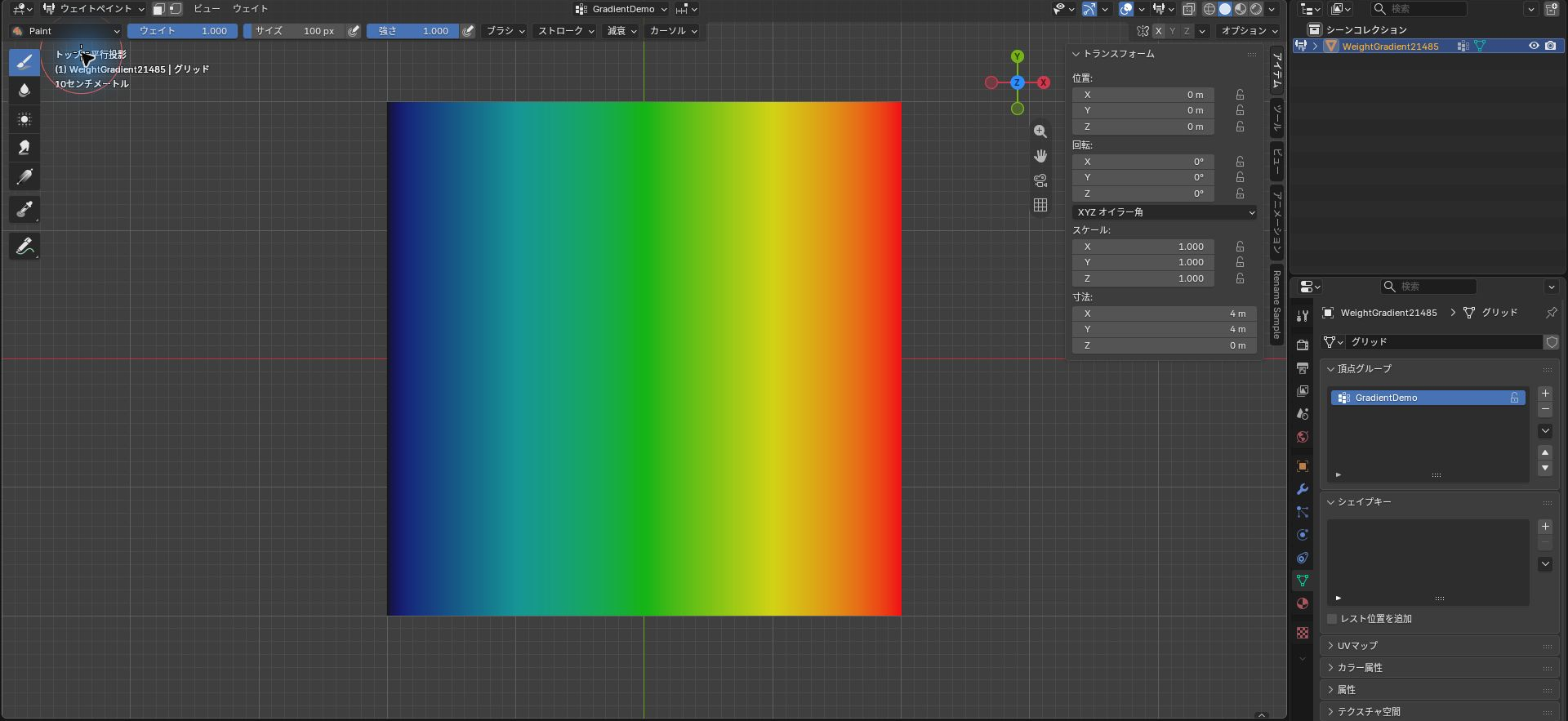
Task: Open the ブラシ dropdown
Action: (506, 31)
